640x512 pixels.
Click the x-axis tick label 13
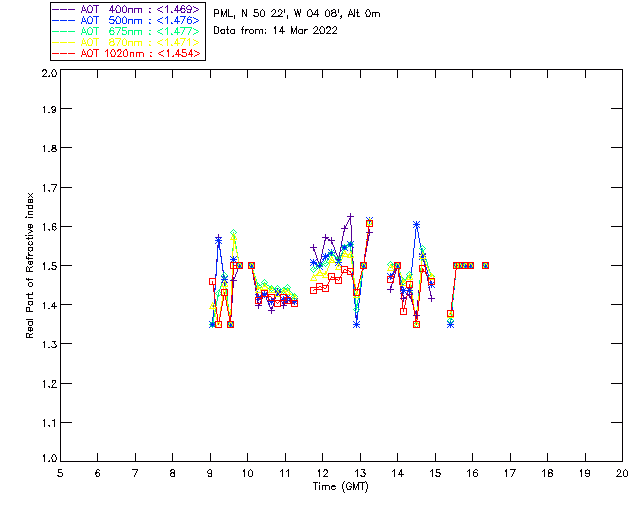click(360, 473)
